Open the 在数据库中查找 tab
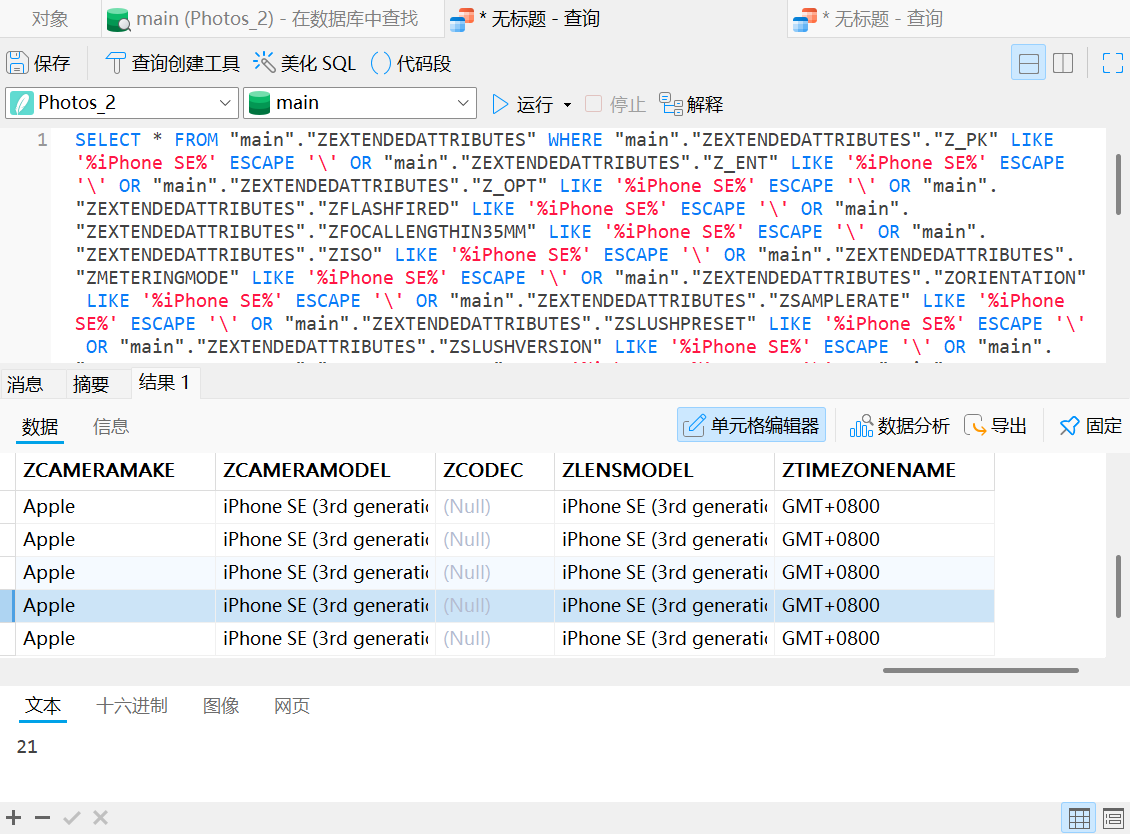This screenshot has height=834, width=1130. coord(273,19)
